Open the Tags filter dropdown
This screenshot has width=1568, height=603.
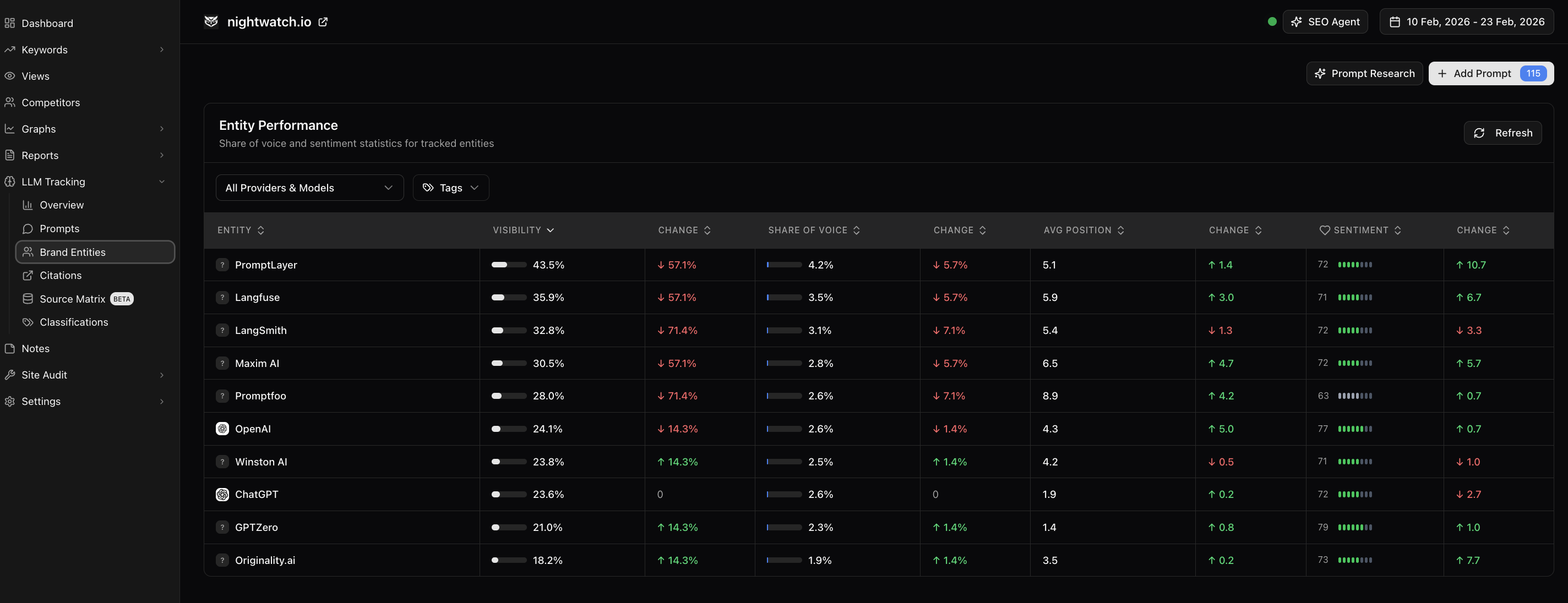click(x=450, y=188)
